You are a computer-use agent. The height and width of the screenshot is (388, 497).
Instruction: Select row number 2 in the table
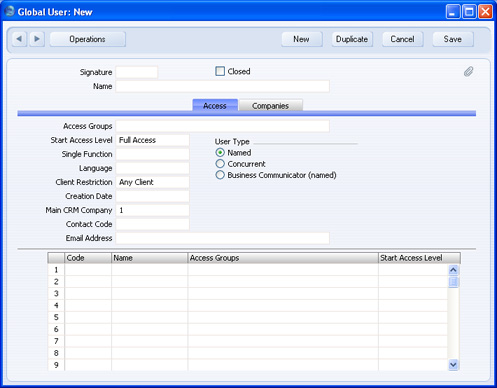pos(56,282)
